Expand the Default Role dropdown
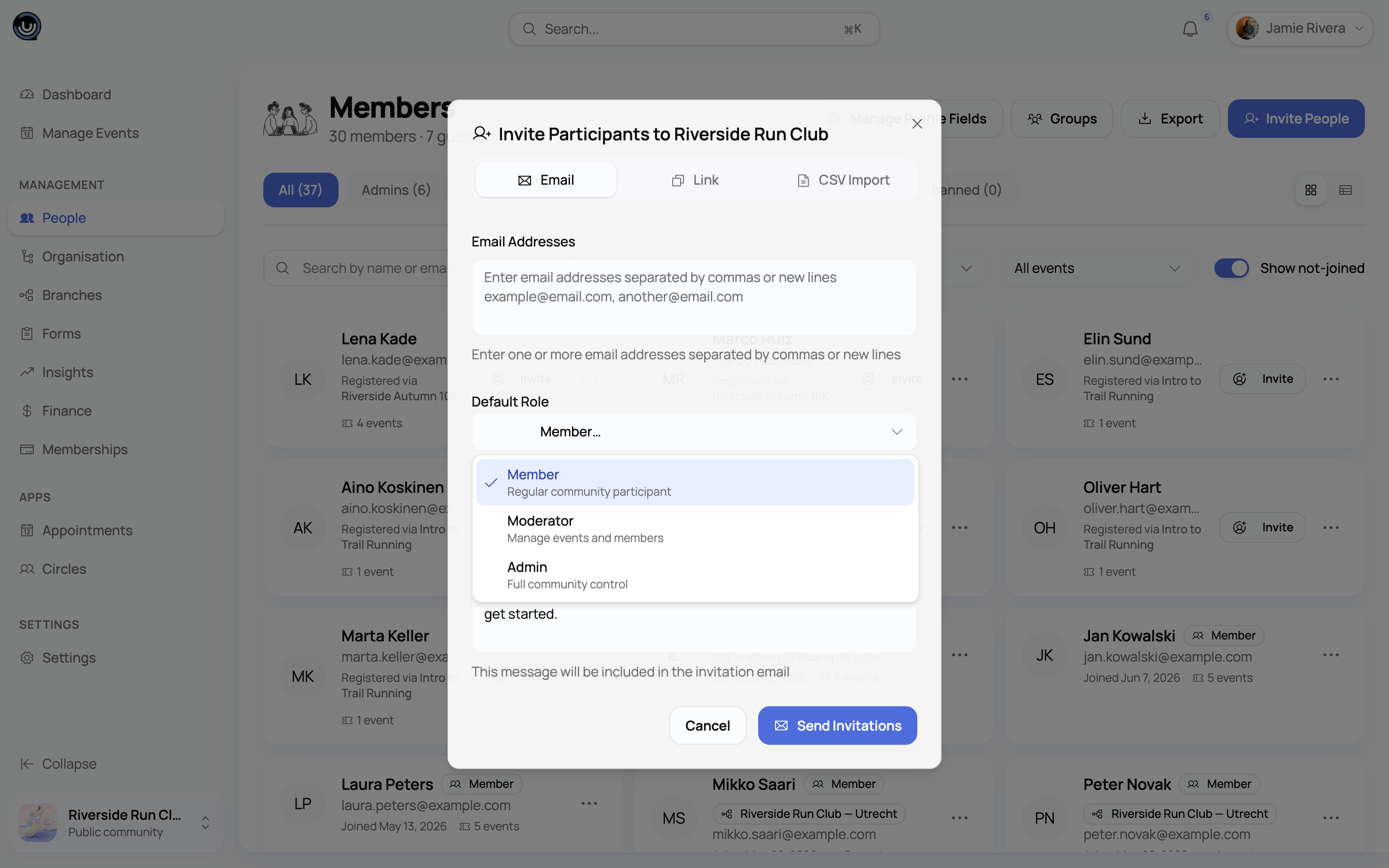 (694, 432)
